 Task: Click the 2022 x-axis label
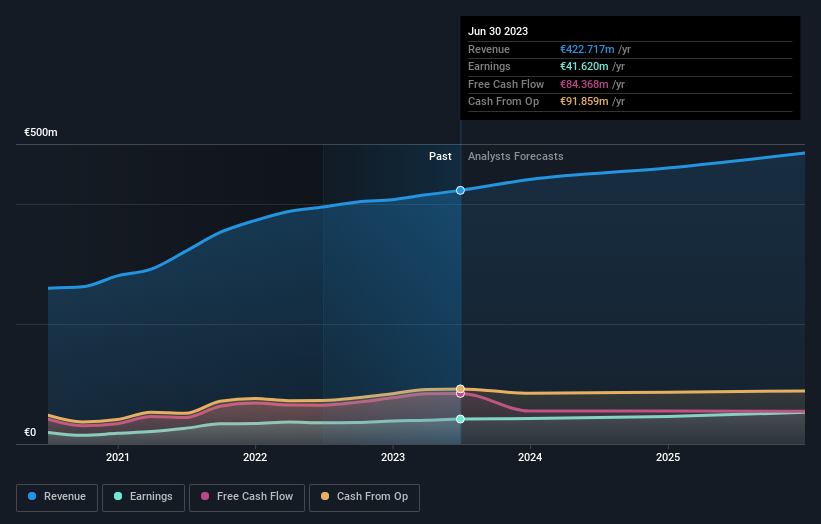click(255, 457)
